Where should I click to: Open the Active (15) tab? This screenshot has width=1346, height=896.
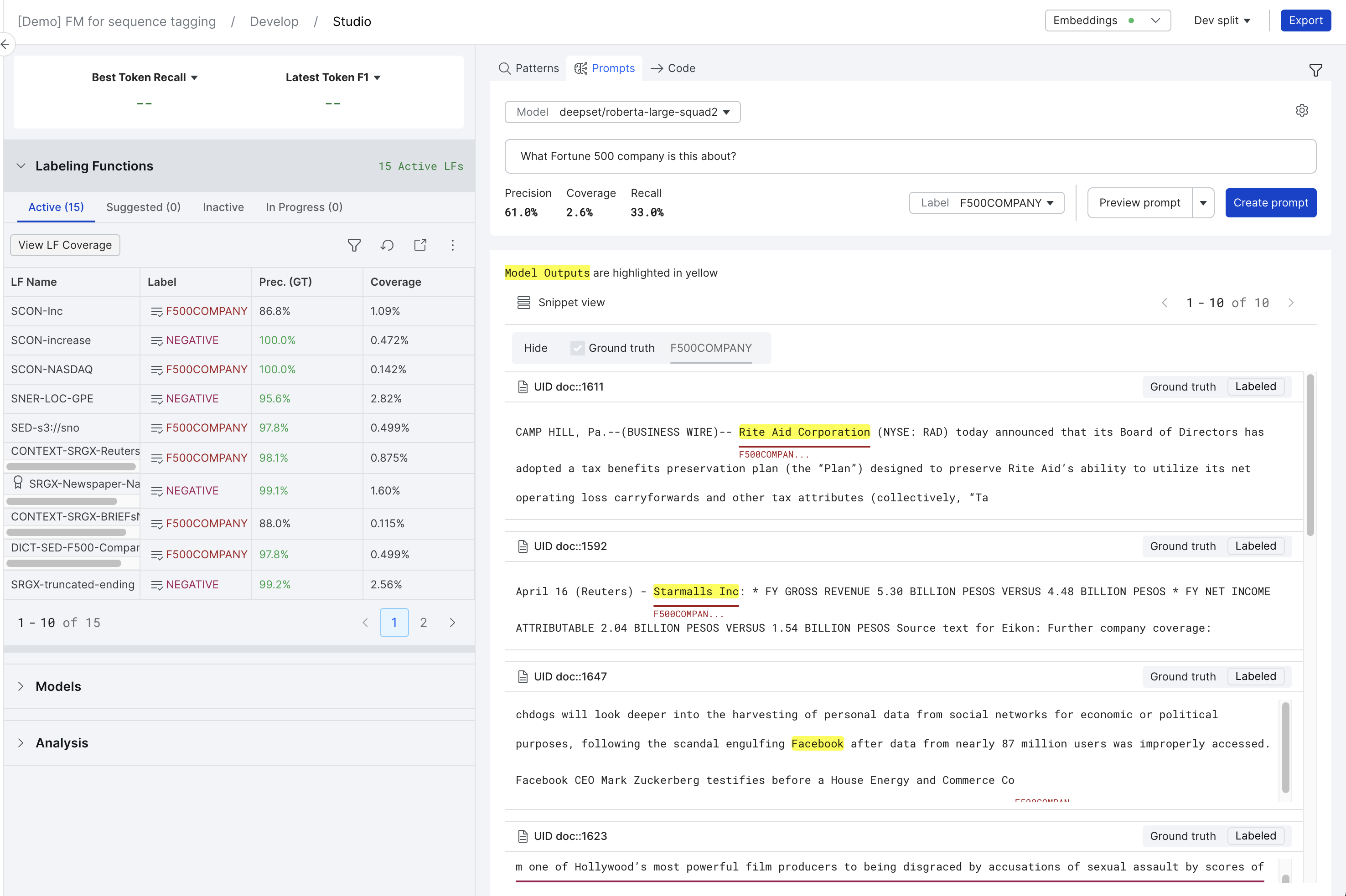[x=56, y=207]
